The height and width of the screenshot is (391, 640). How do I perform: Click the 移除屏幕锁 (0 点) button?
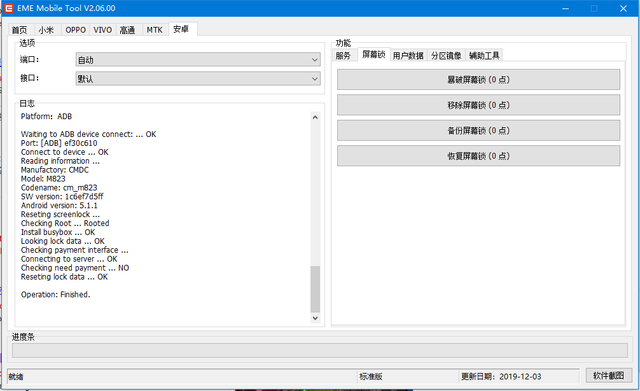click(x=478, y=105)
